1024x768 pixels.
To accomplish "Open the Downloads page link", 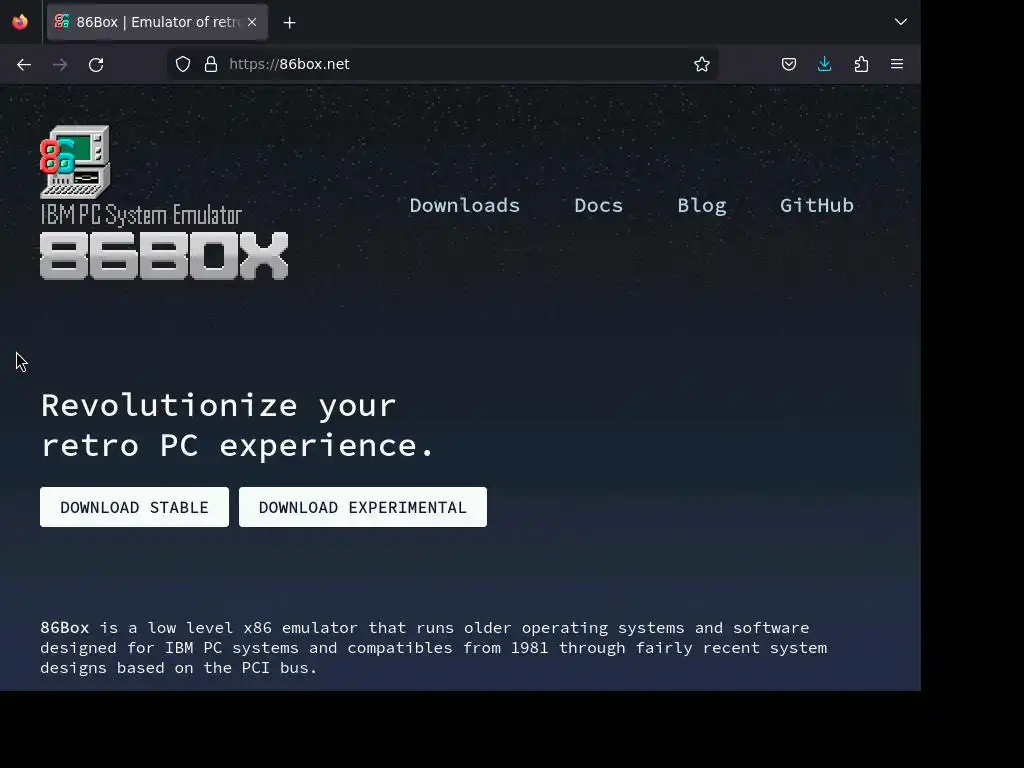I will (x=464, y=206).
